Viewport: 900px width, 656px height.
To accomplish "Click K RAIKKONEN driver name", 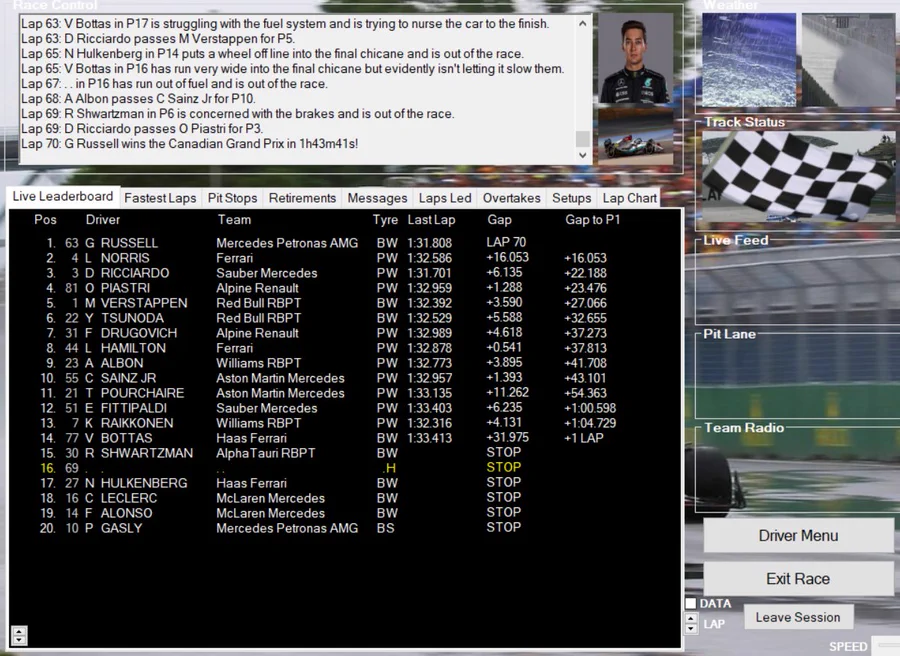I will click(129, 422).
